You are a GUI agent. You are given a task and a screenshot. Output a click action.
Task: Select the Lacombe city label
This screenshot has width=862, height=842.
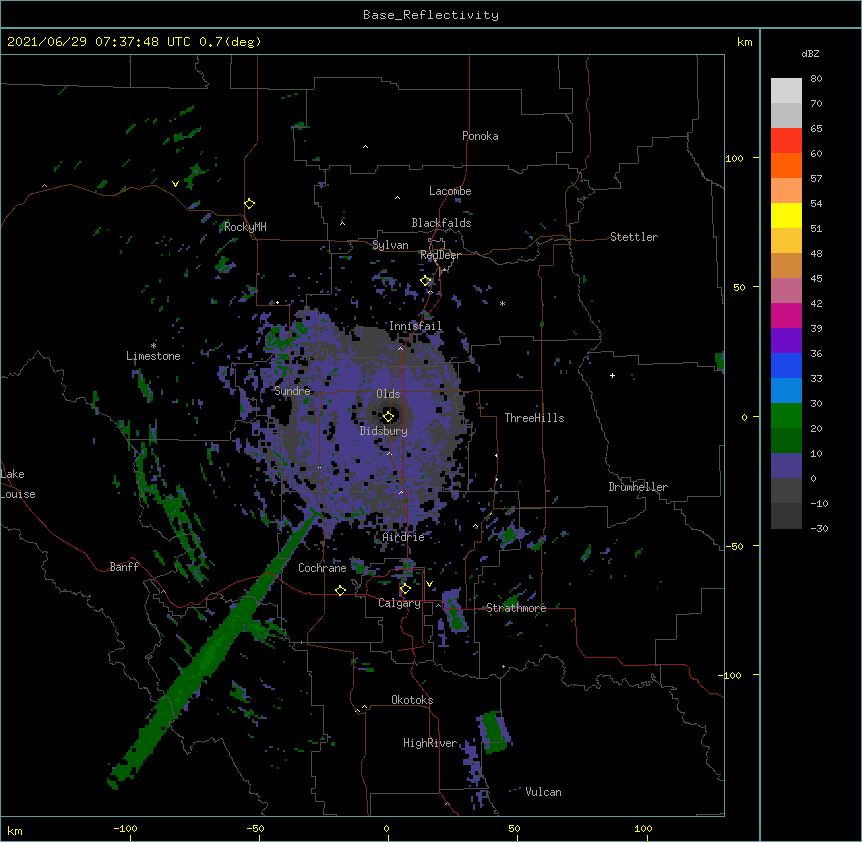tap(450, 191)
